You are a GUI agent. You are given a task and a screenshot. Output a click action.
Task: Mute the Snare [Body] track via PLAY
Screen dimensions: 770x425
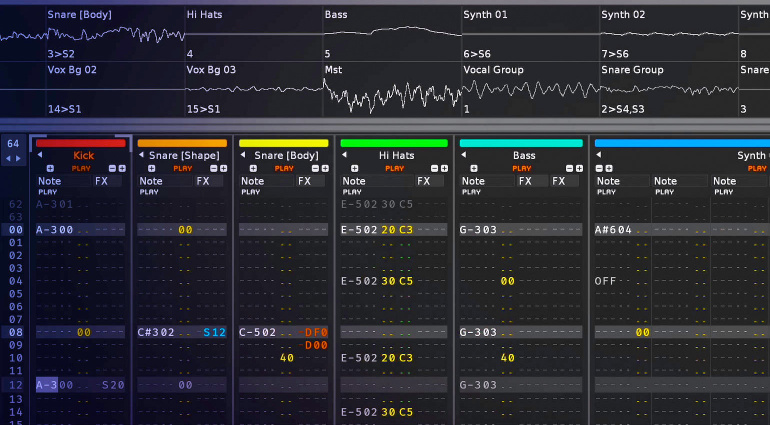tap(285, 168)
